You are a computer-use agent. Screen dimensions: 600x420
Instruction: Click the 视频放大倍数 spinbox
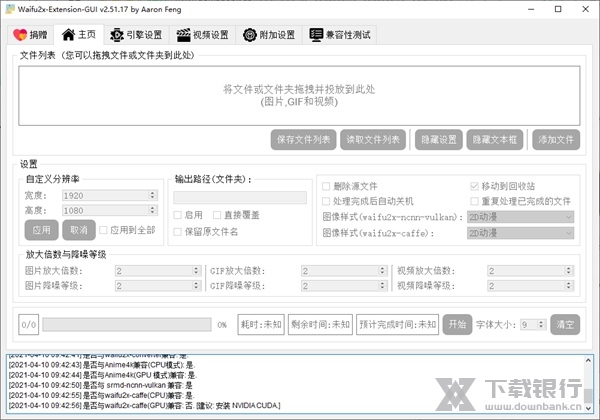[x=531, y=271]
